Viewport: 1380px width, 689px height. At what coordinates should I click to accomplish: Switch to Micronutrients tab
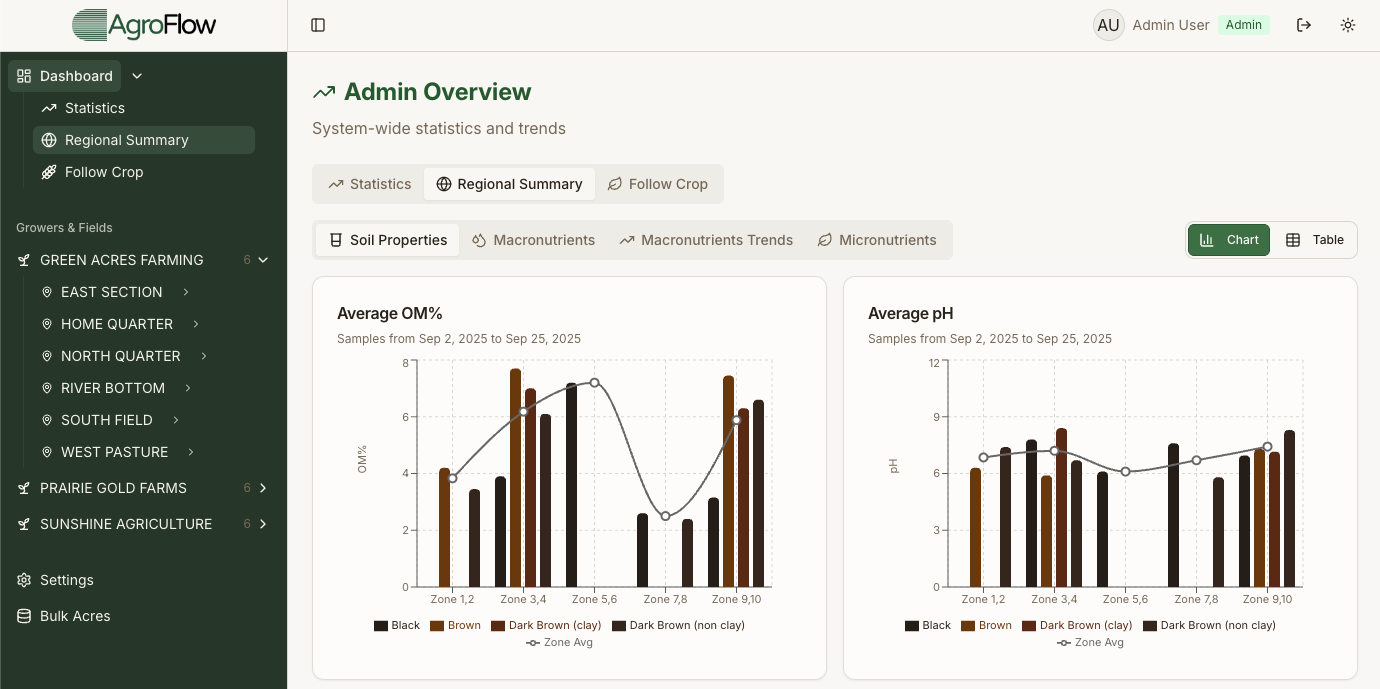[877, 240]
